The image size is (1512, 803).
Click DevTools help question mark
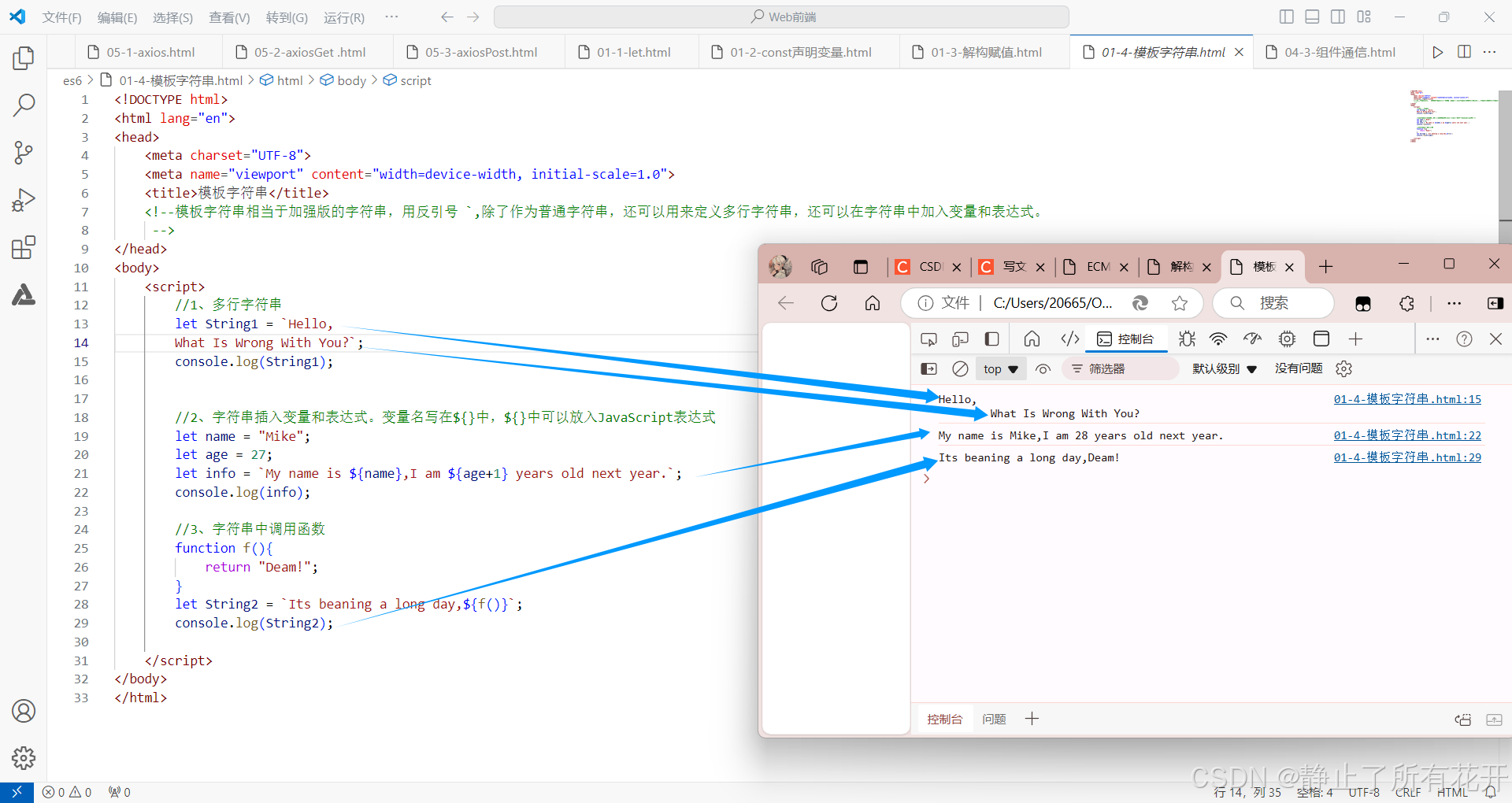tap(1464, 339)
